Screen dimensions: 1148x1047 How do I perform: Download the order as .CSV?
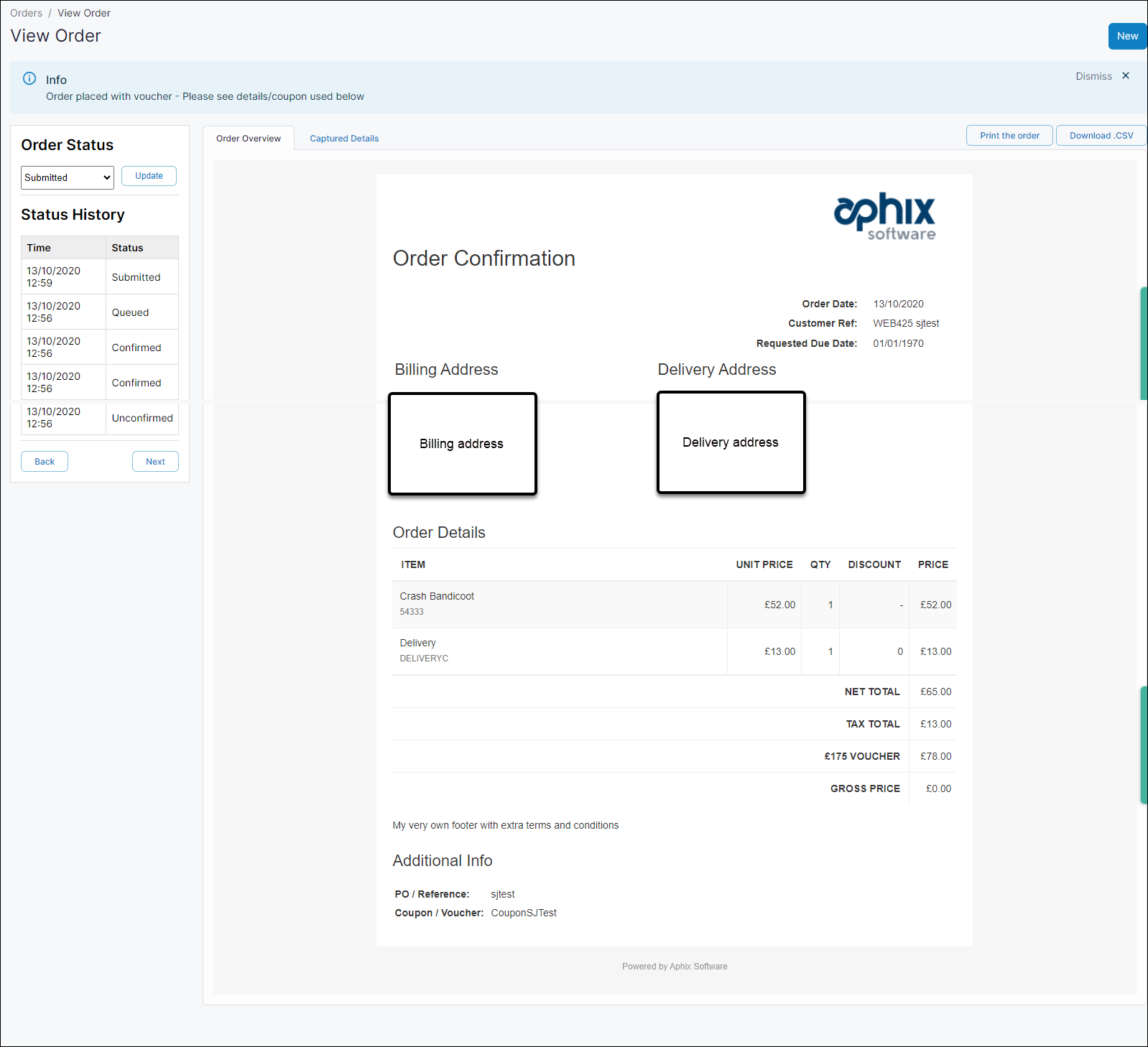click(x=1101, y=136)
